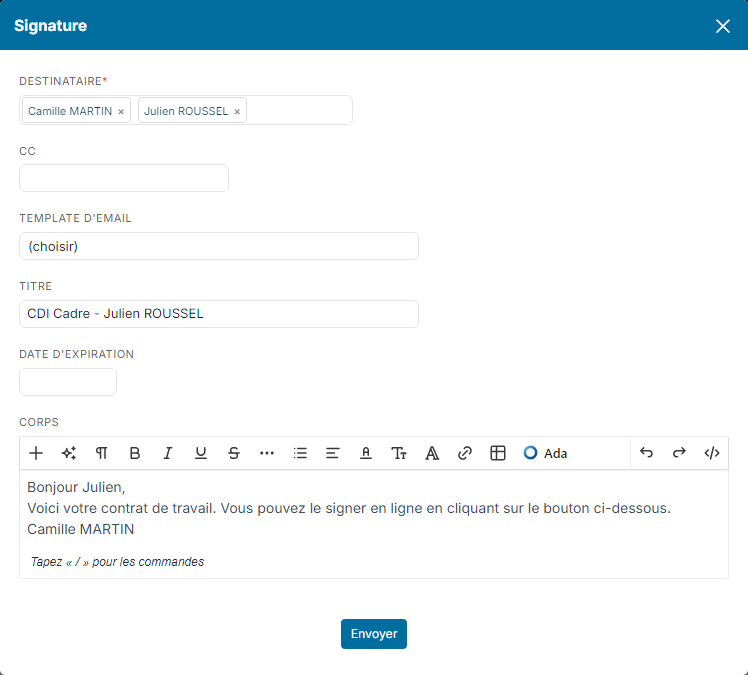Toggle italic formatting
Screen dimensions: 748x675
[x=167, y=453]
